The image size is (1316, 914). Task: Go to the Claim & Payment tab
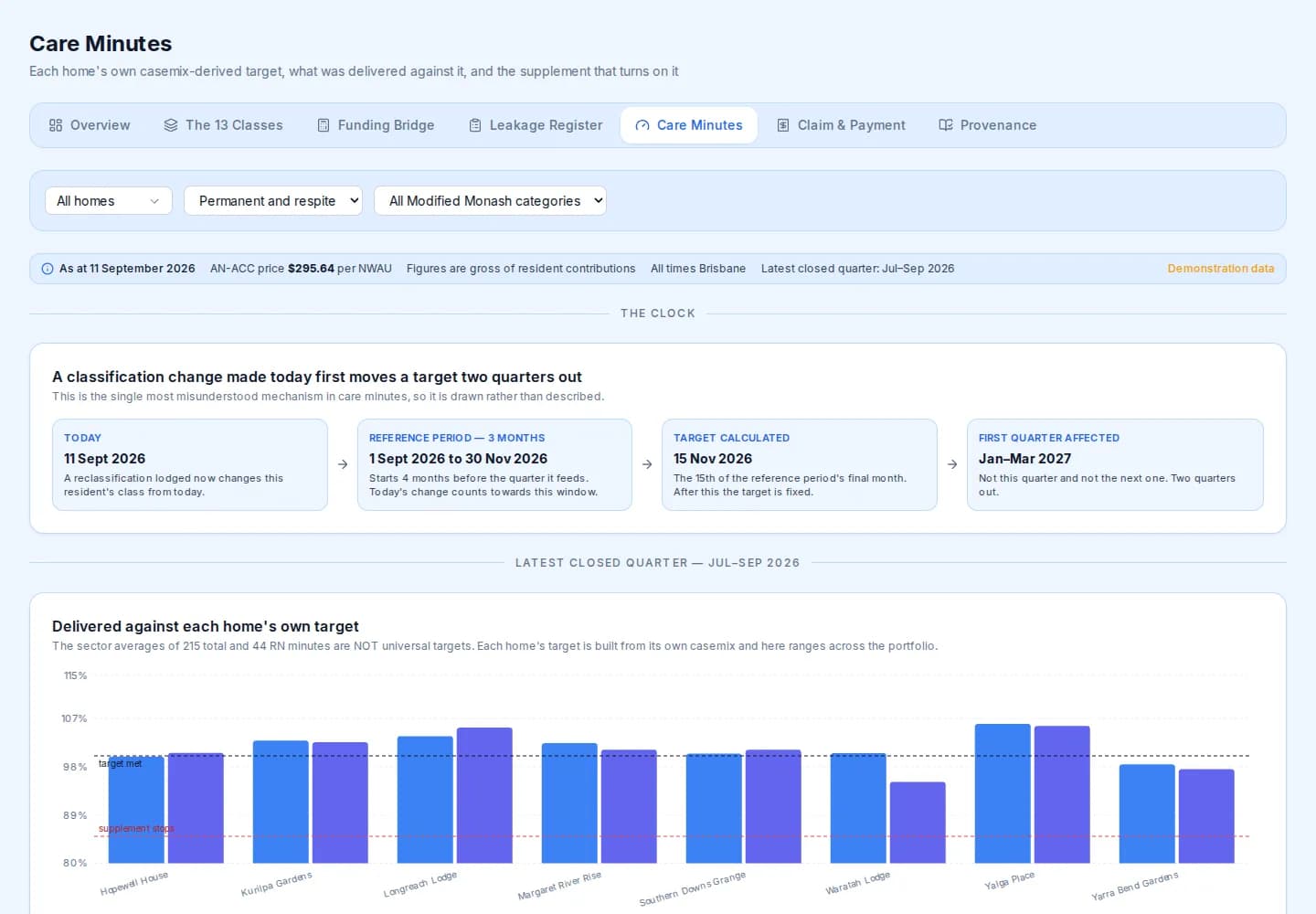tap(841, 125)
